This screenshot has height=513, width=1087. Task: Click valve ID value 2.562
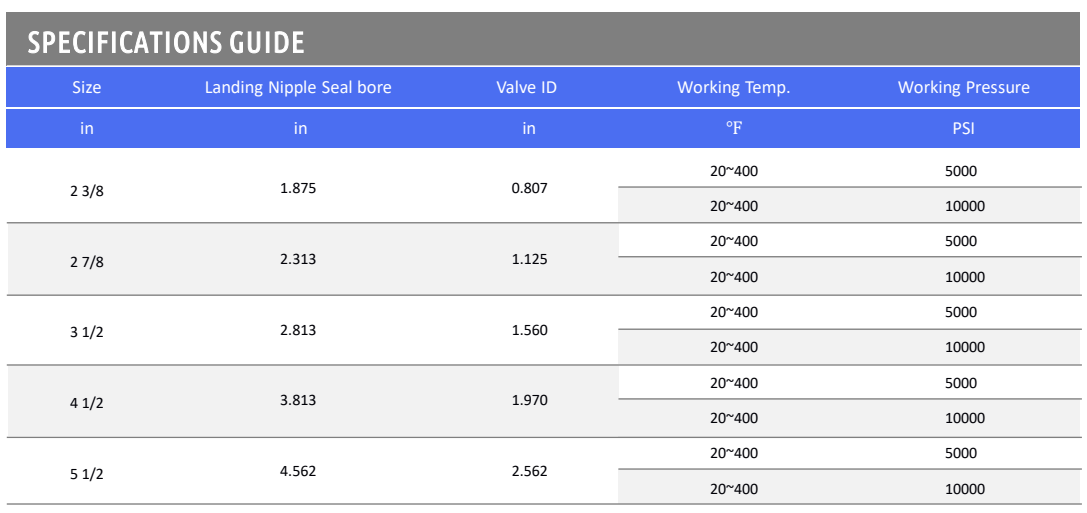tap(529, 471)
